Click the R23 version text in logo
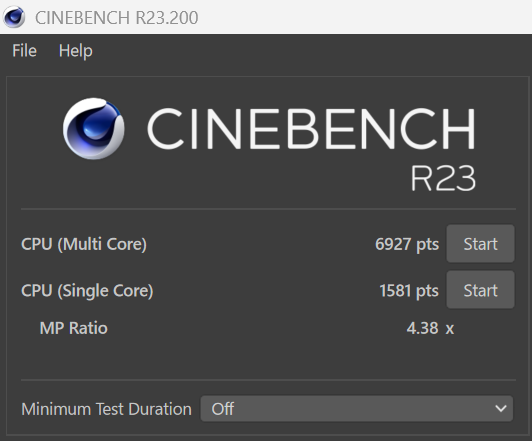 coord(443,178)
